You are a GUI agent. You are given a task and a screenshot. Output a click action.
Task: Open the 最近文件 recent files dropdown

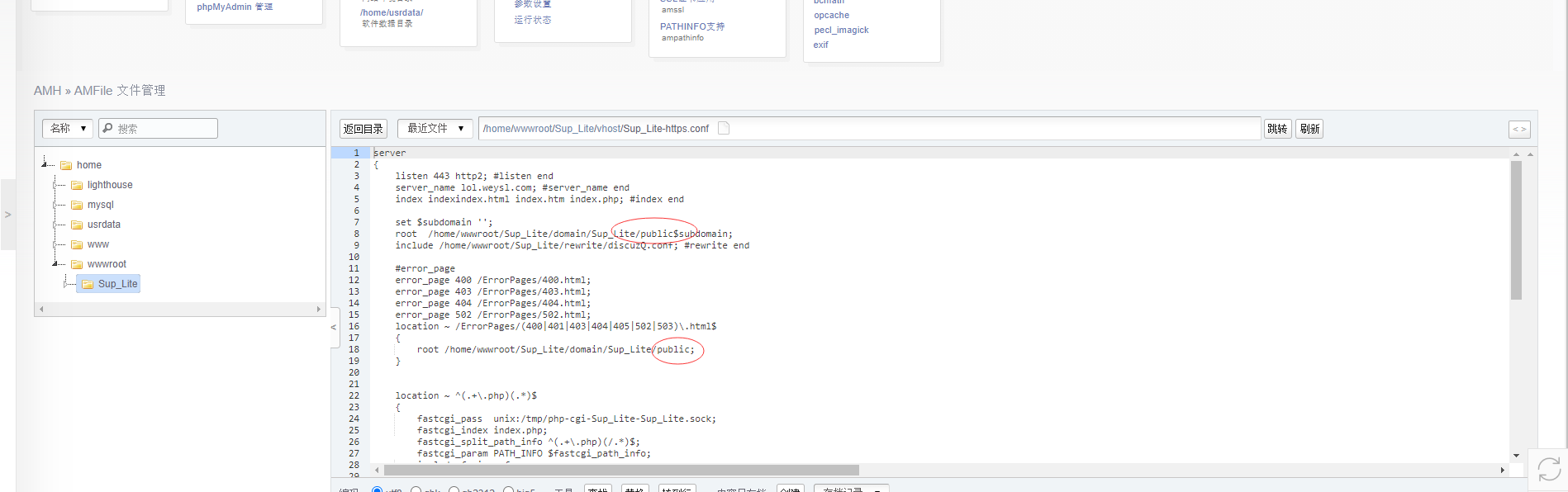pyautogui.click(x=435, y=128)
